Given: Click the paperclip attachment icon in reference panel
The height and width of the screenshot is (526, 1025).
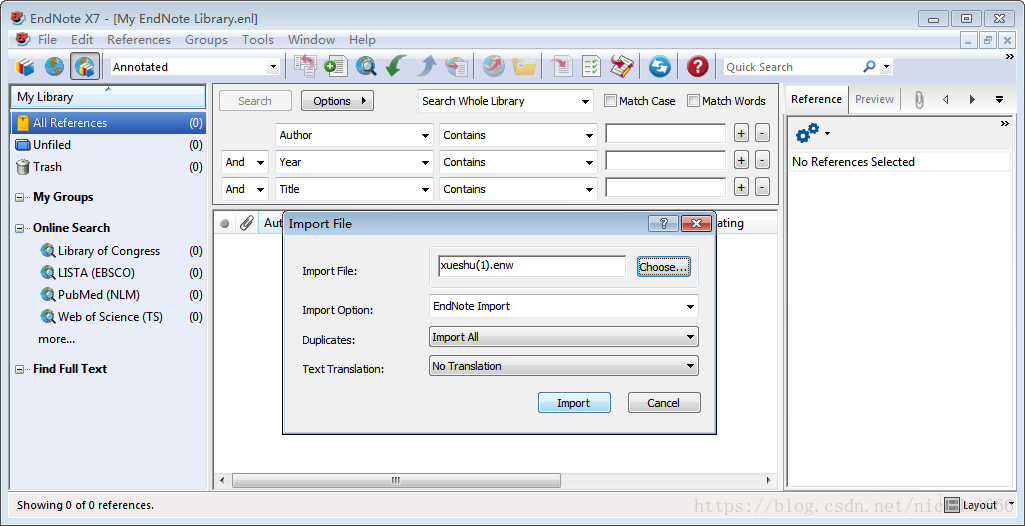Looking at the screenshot, I should click(918, 99).
